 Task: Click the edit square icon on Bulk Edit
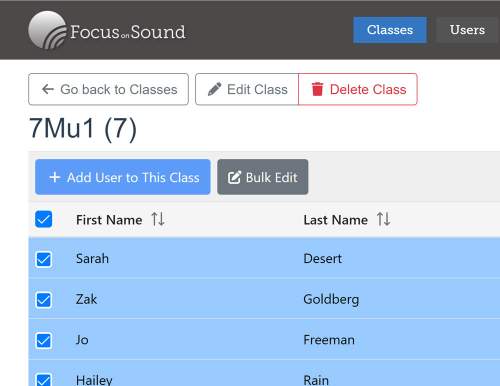pyautogui.click(x=234, y=177)
